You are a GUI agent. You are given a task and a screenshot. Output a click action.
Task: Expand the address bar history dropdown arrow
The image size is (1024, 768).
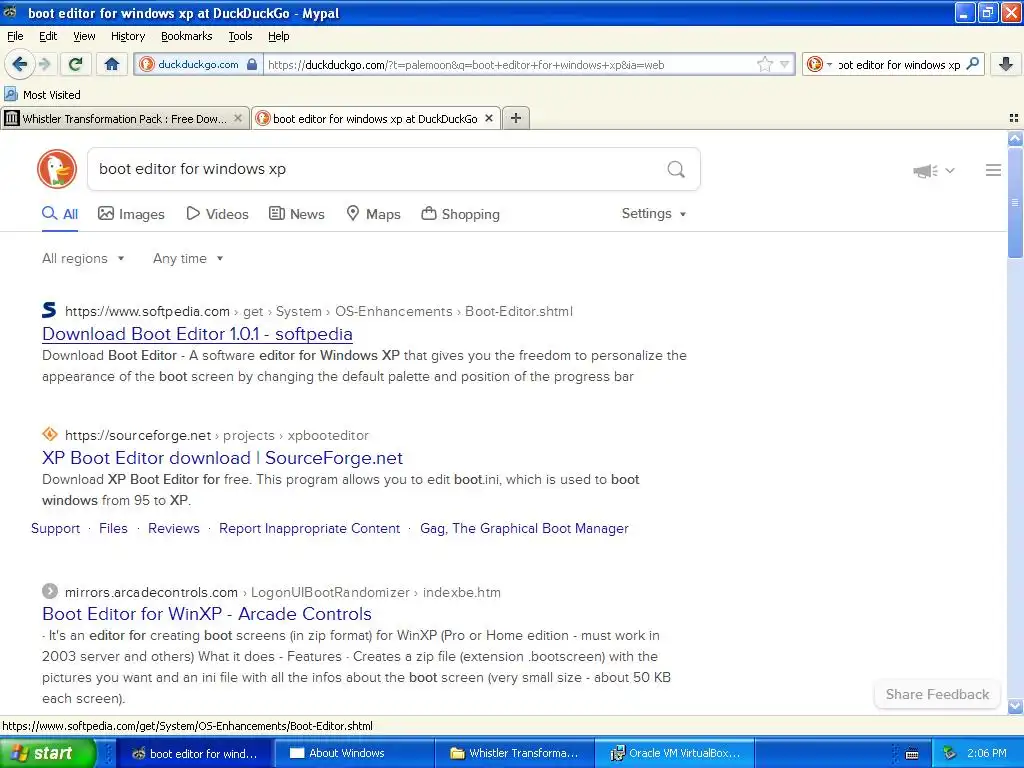coord(784,64)
